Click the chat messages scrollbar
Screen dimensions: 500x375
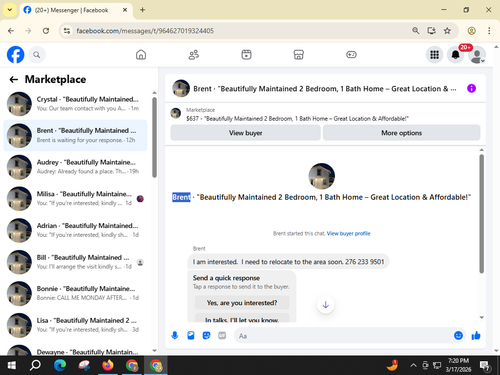[481, 213]
